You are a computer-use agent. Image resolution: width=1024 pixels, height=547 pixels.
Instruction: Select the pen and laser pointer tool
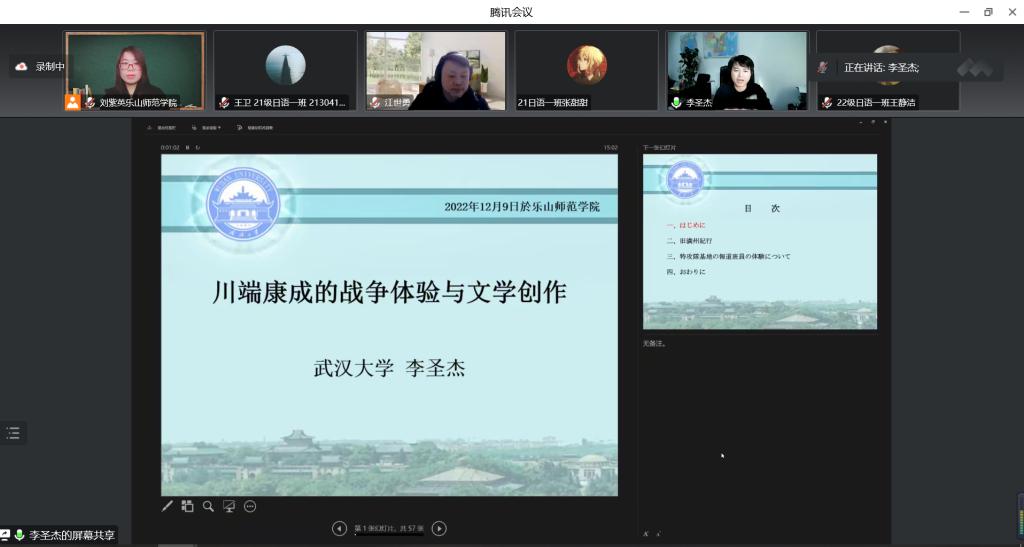coord(168,506)
